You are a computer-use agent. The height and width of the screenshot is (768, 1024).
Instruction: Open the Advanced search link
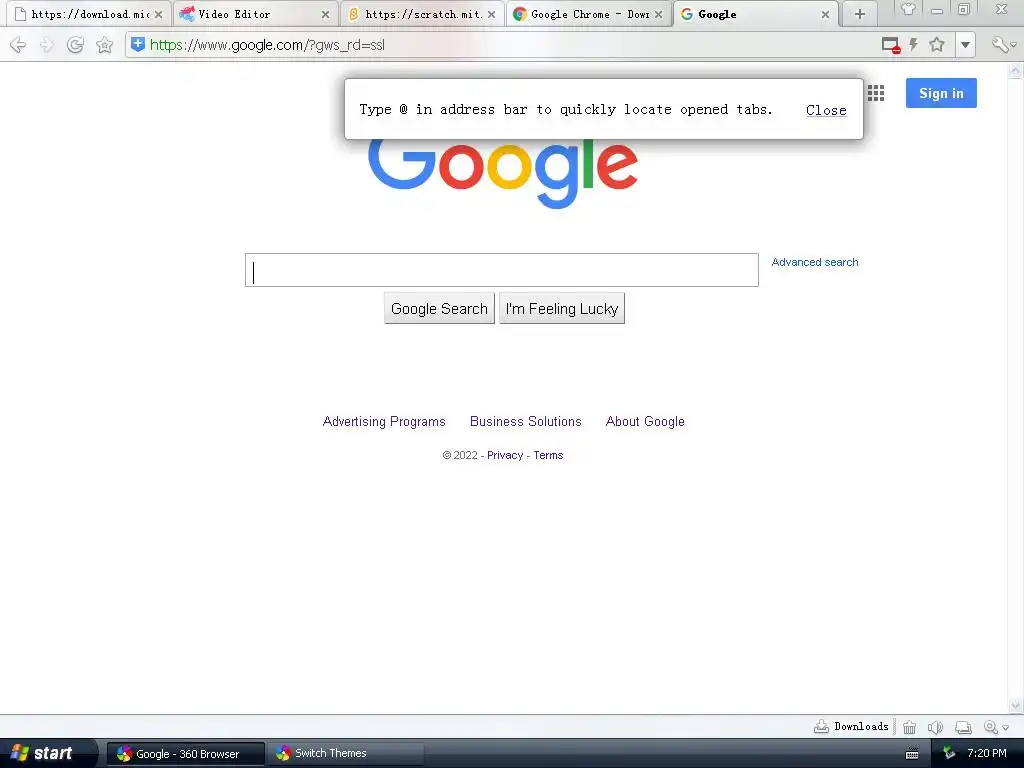click(x=815, y=262)
